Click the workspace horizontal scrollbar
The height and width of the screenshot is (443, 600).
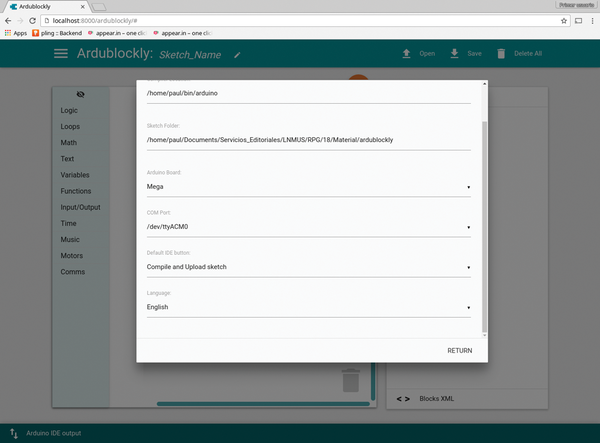coord(263,404)
